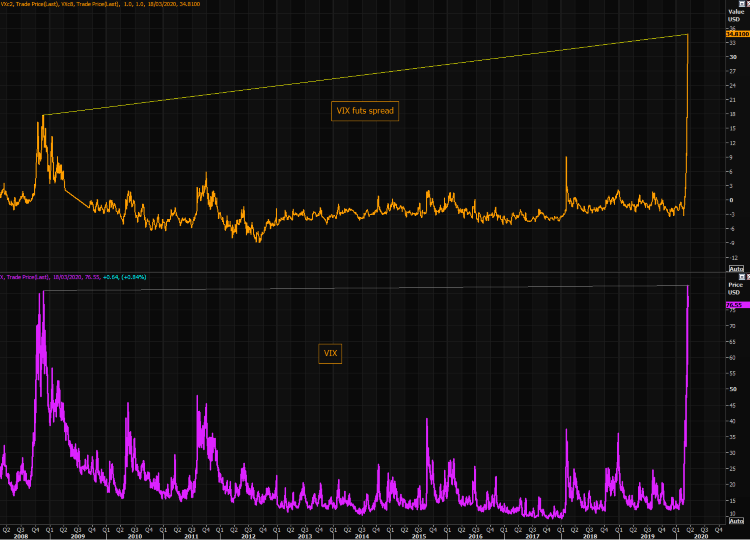750x540 pixels.
Task: Click the 60 tick on VIX price axis
Action: pyautogui.click(x=732, y=358)
